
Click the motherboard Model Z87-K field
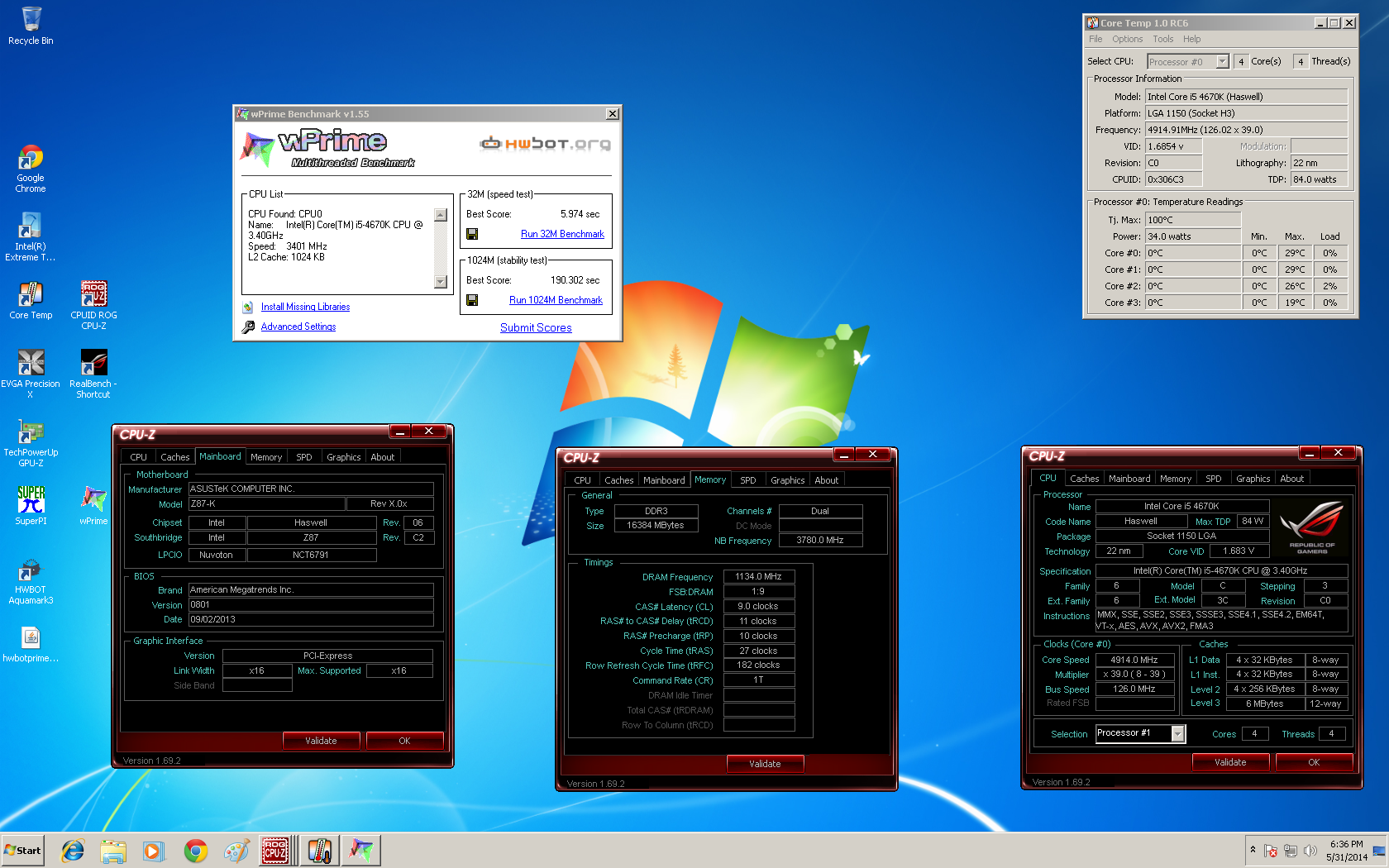[x=266, y=503]
